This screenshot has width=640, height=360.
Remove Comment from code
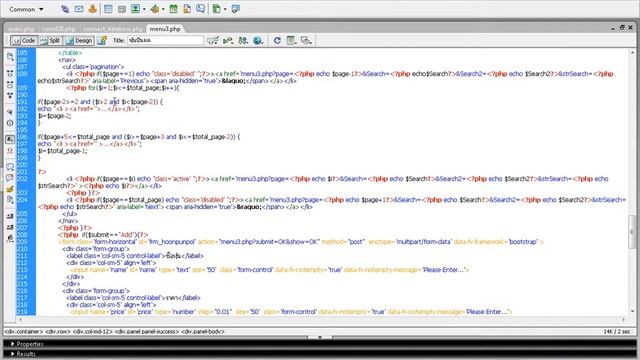(10, 178)
